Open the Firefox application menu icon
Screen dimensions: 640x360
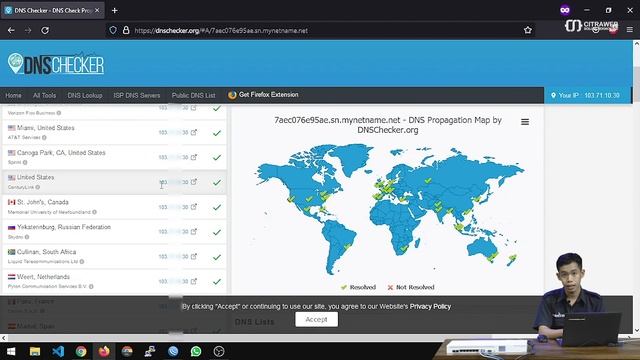630,30
